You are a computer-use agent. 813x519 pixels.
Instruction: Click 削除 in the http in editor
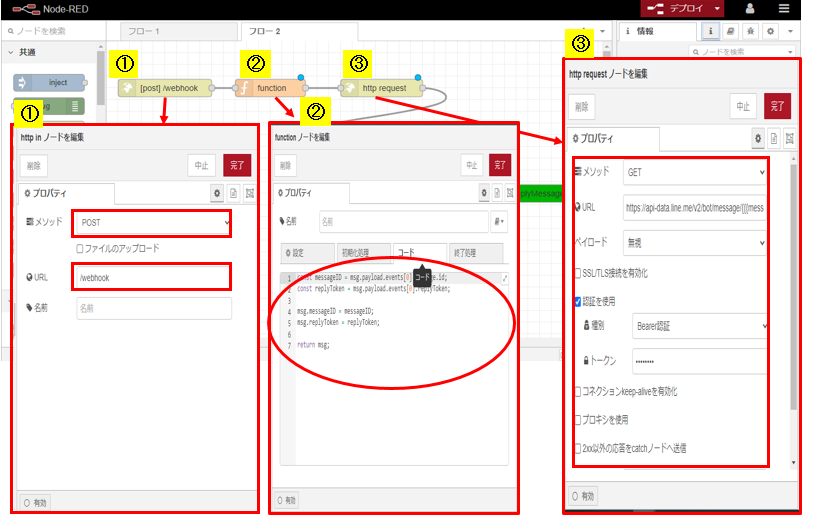34,165
